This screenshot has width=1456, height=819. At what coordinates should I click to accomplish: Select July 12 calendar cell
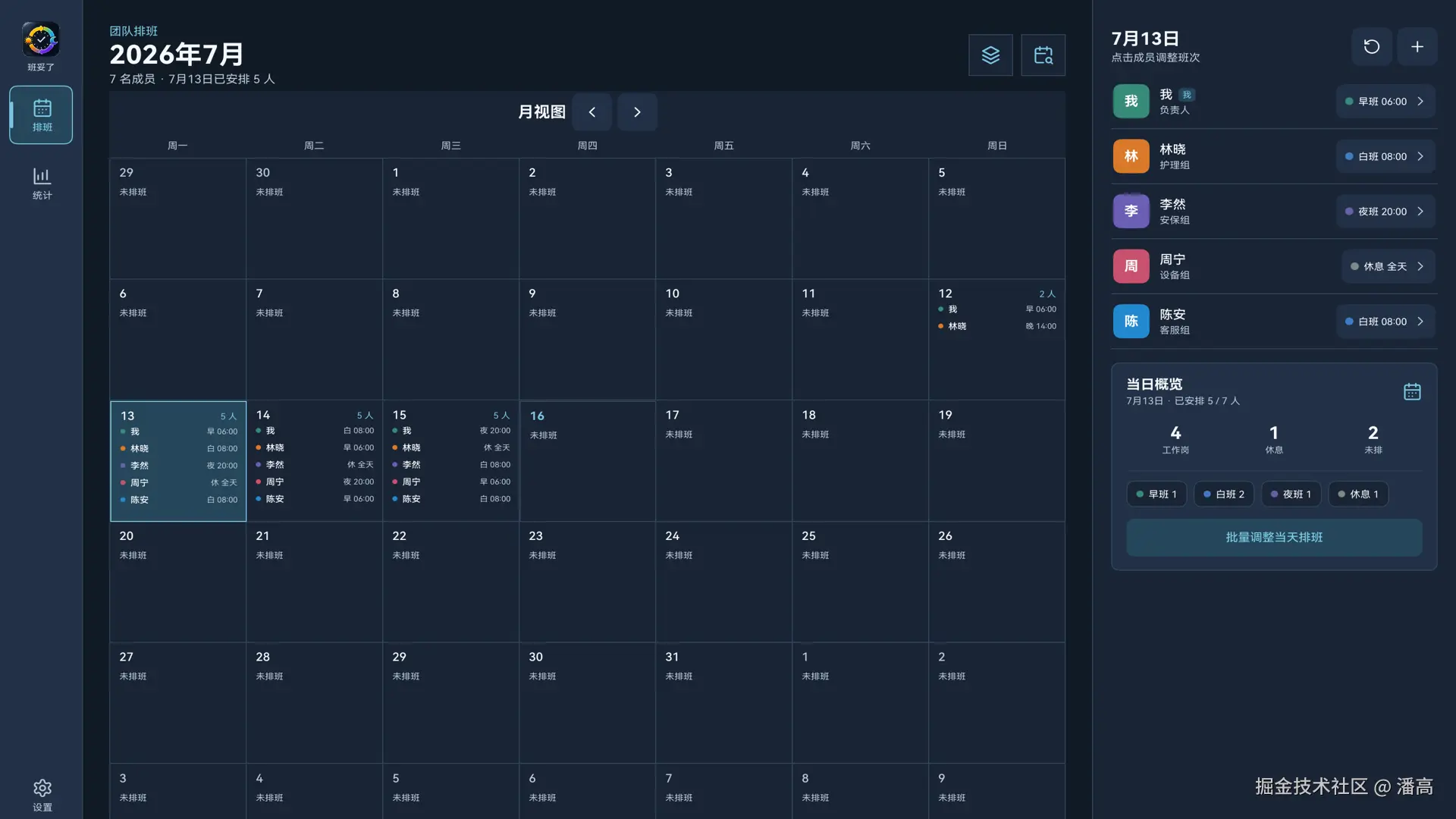997,340
